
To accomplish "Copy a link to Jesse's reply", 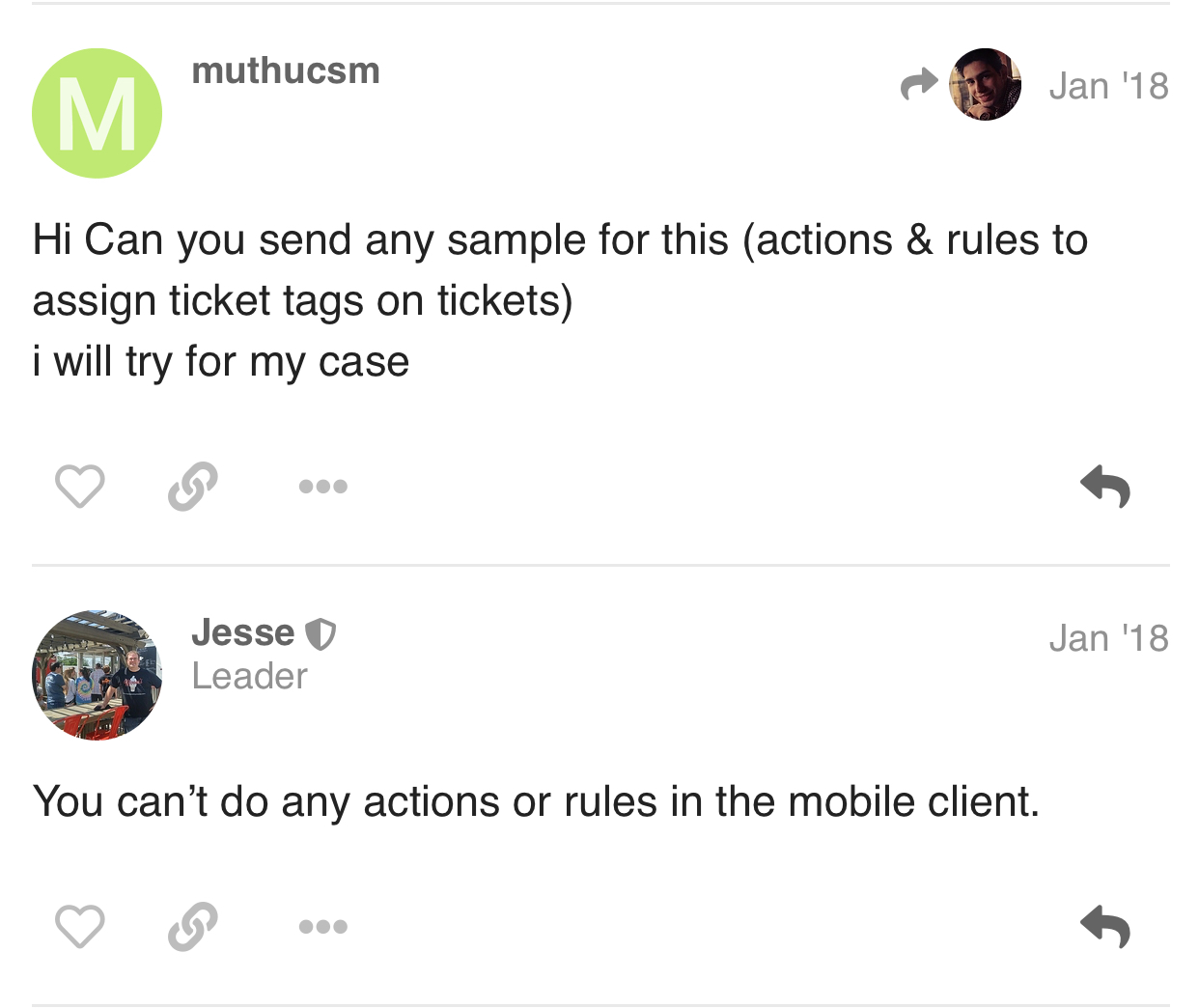I will pos(192,926).
